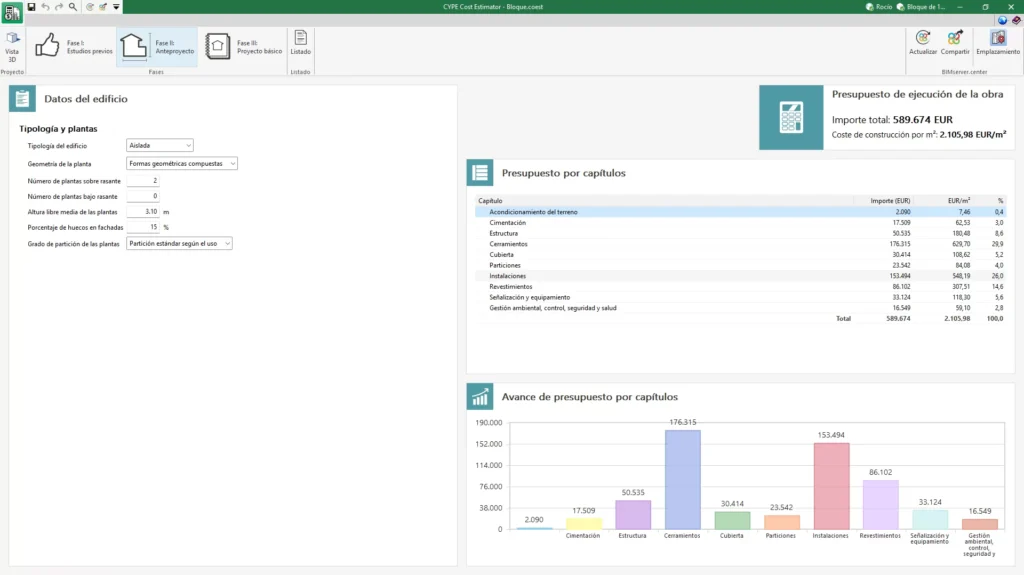Screen dimensions: 1024x575
Task: Open the Vista 3D view
Action: [x=12, y=46]
